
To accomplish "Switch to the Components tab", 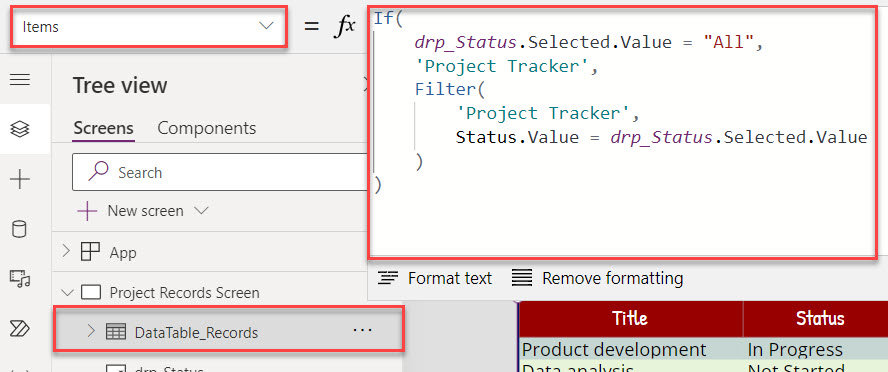I will (x=207, y=128).
